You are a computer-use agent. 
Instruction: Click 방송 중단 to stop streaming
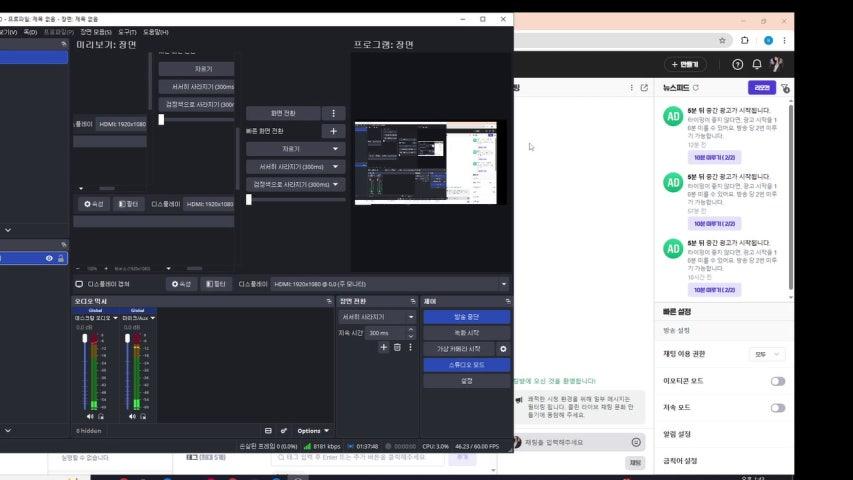pyautogui.click(x=467, y=317)
